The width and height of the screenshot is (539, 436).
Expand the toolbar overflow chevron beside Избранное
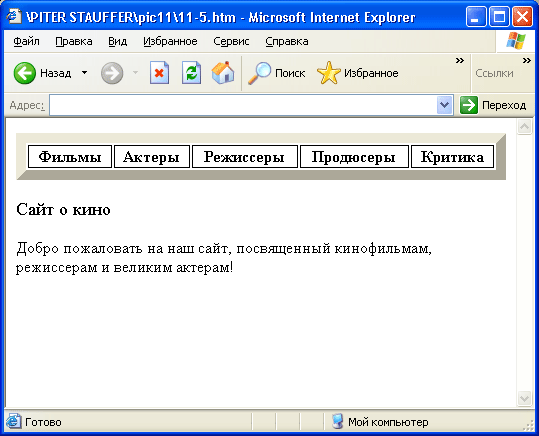460,61
